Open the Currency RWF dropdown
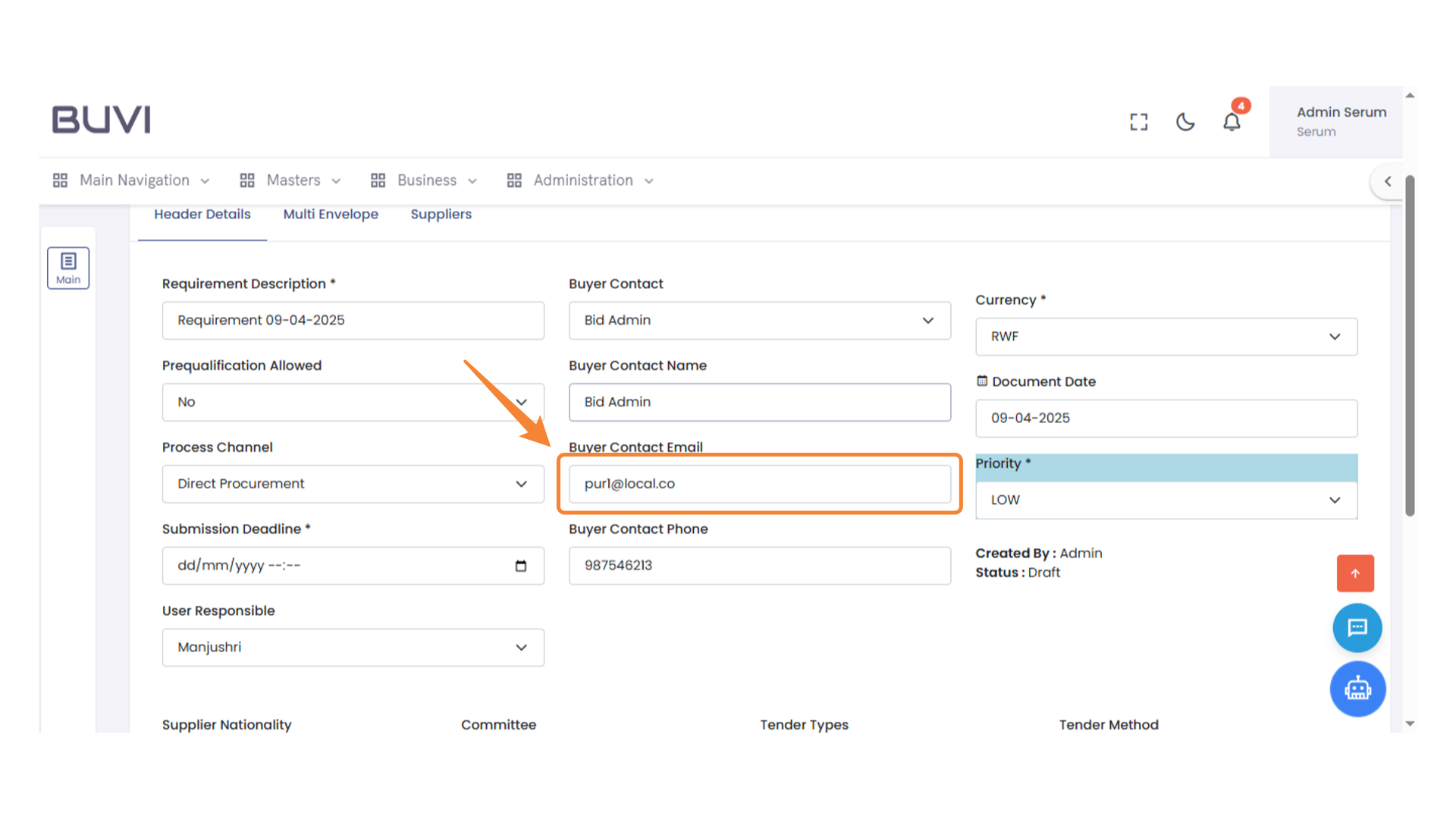This screenshot has height=819, width=1456. point(1166,337)
